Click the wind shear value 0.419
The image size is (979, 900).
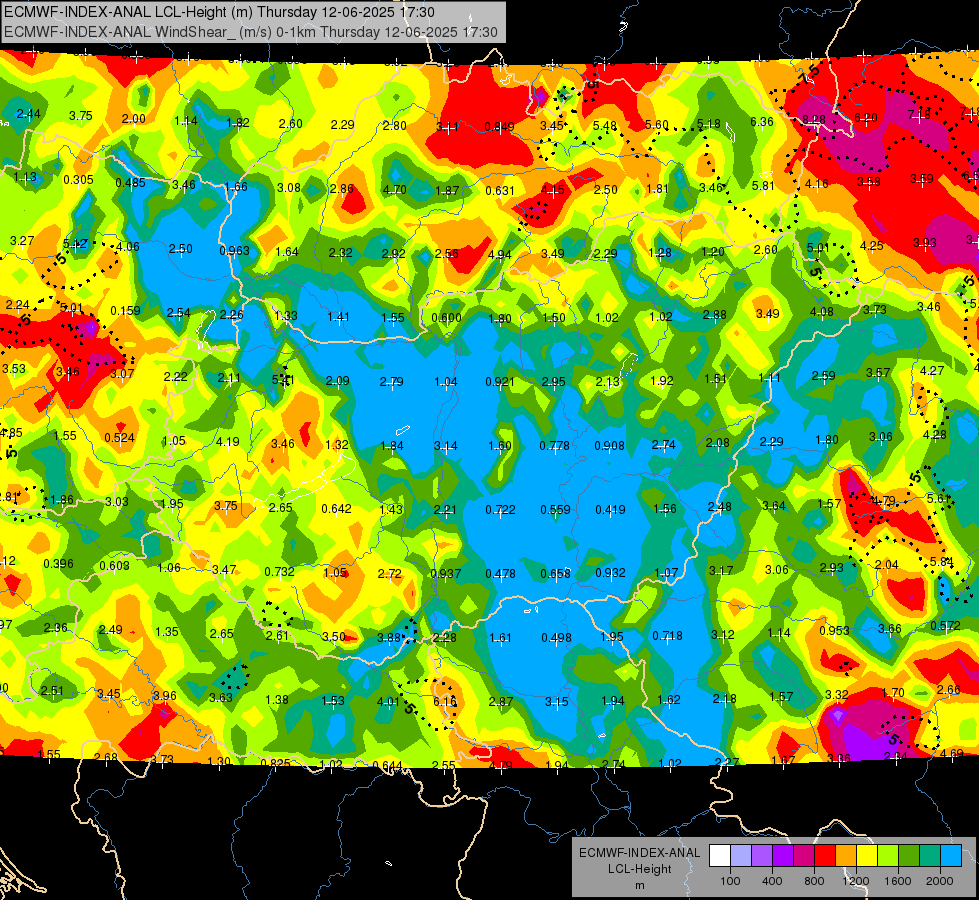click(x=610, y=510)
